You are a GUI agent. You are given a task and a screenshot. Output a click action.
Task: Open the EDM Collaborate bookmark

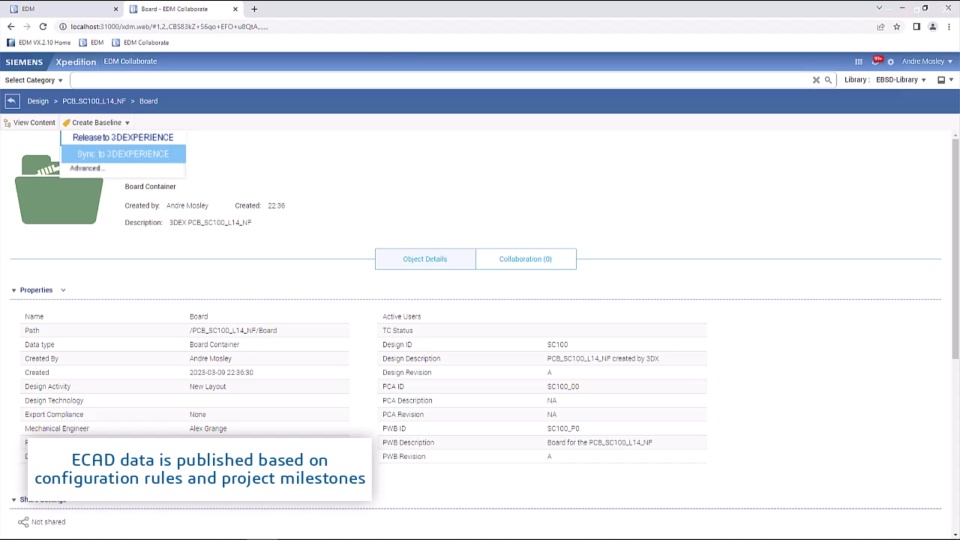140,43
